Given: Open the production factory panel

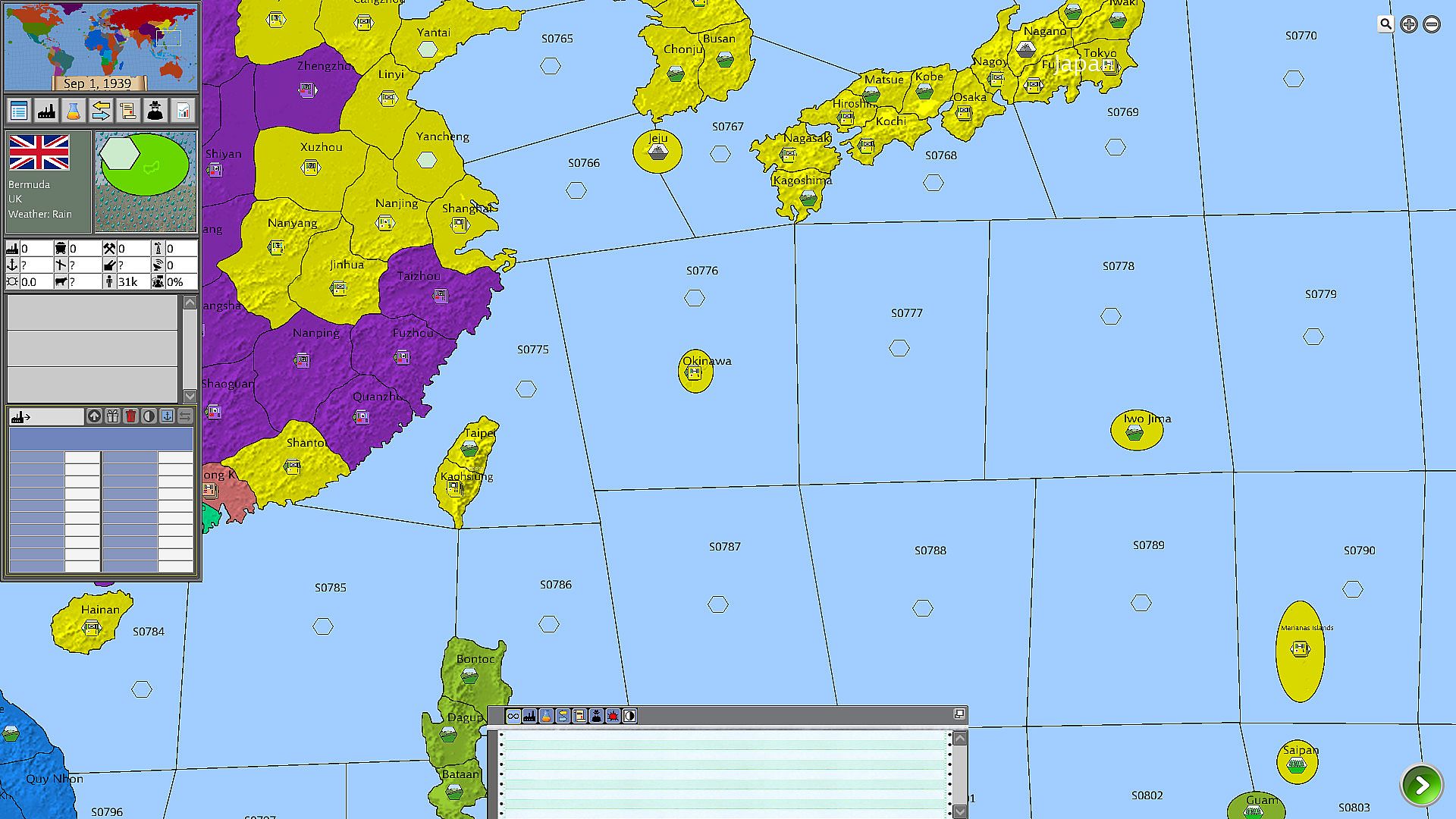Looking at the screenshot, I should coord(46,111).
